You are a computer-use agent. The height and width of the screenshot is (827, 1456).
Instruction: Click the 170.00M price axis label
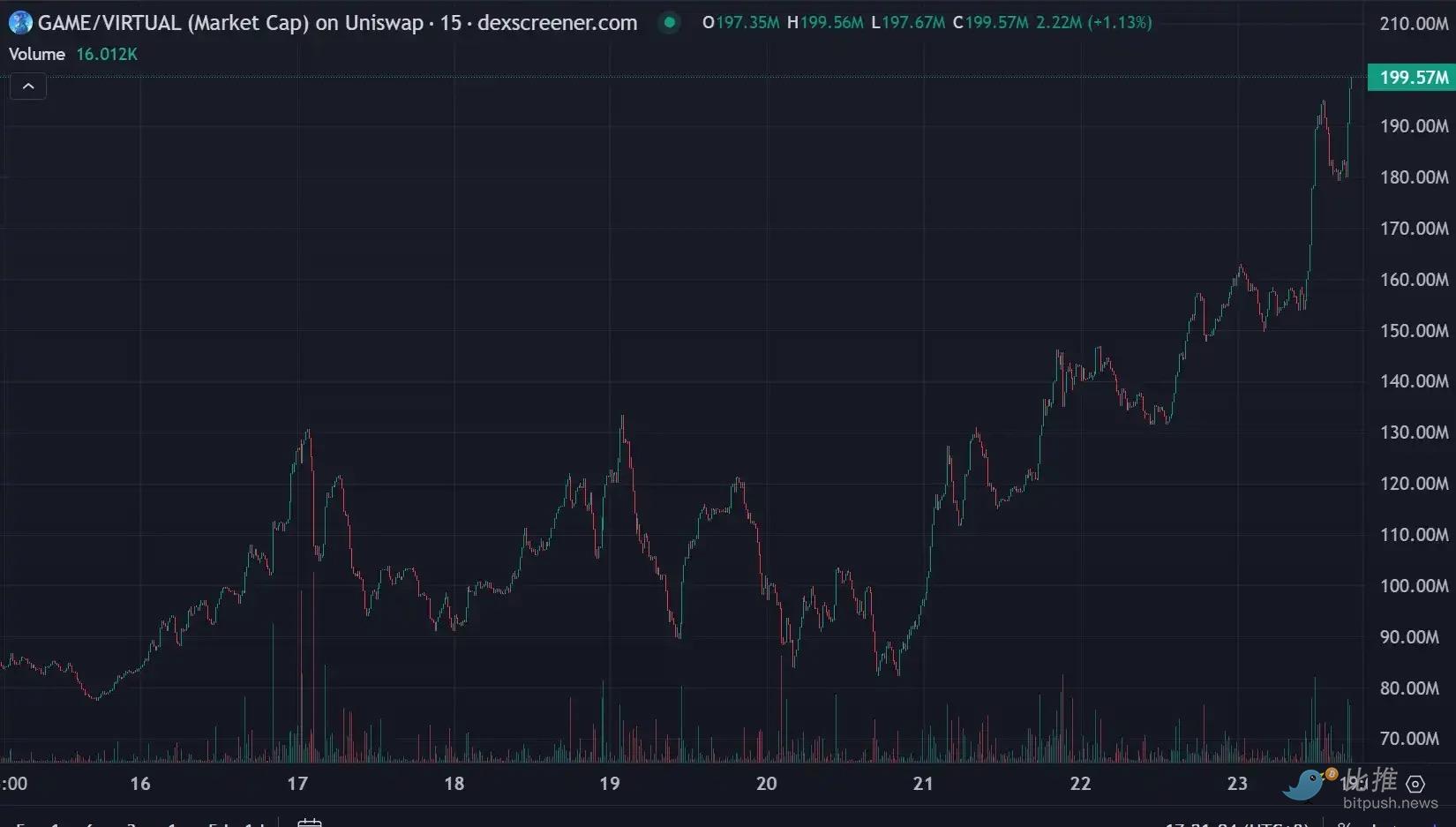[1414, 229]
